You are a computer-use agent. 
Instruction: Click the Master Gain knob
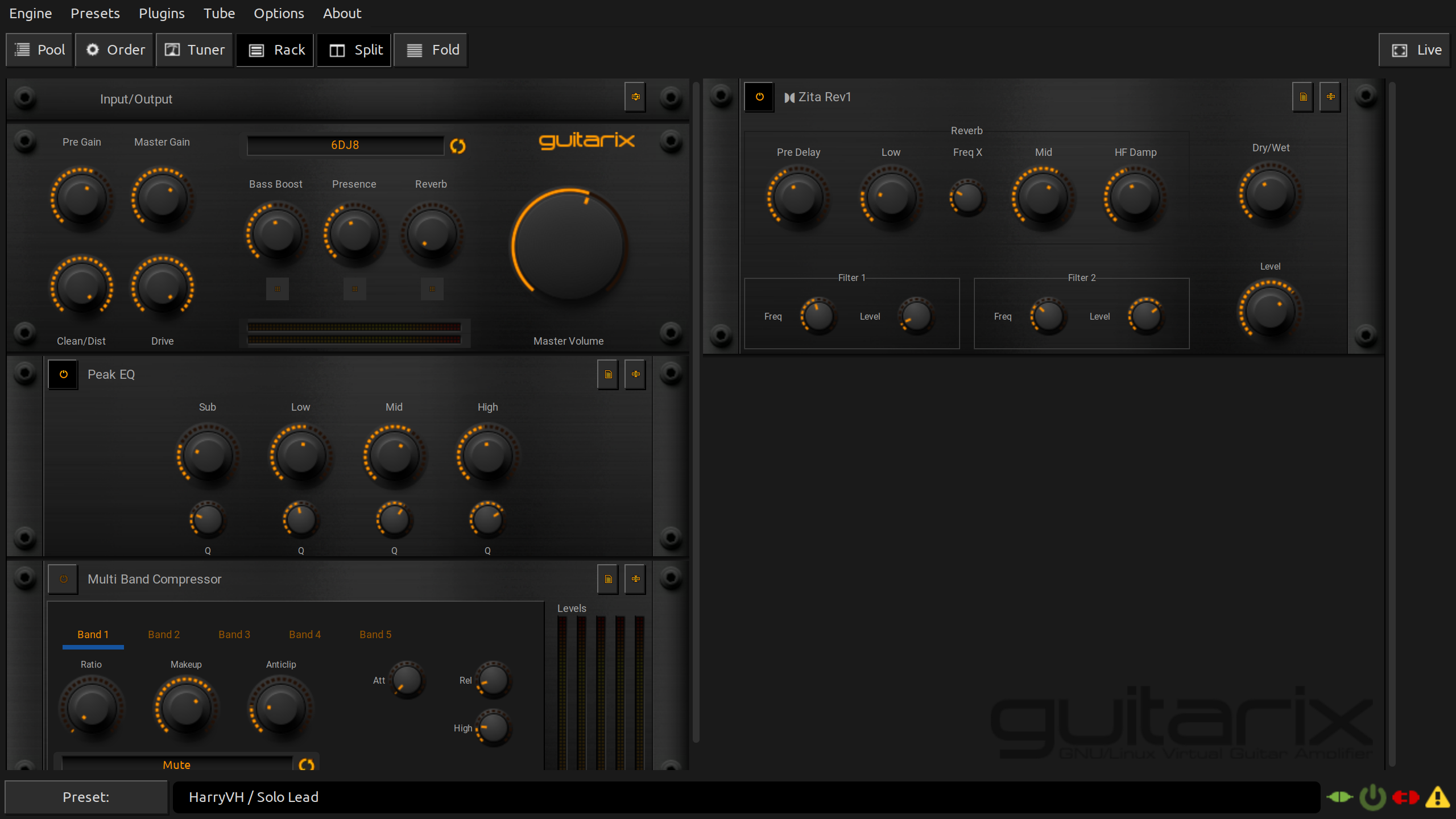(163, 198)
